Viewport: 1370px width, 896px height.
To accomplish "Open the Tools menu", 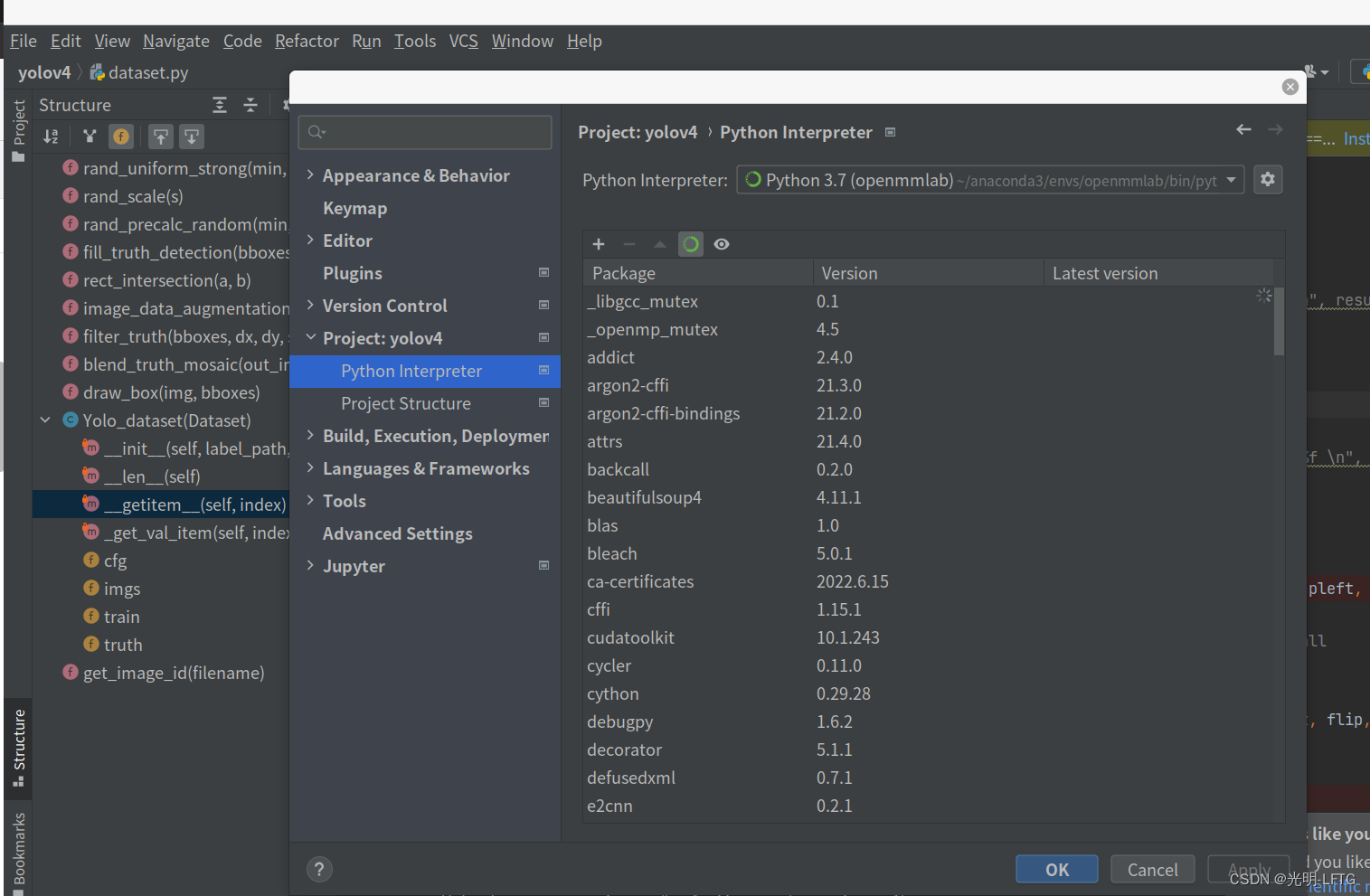I will [x=414, y=41].
